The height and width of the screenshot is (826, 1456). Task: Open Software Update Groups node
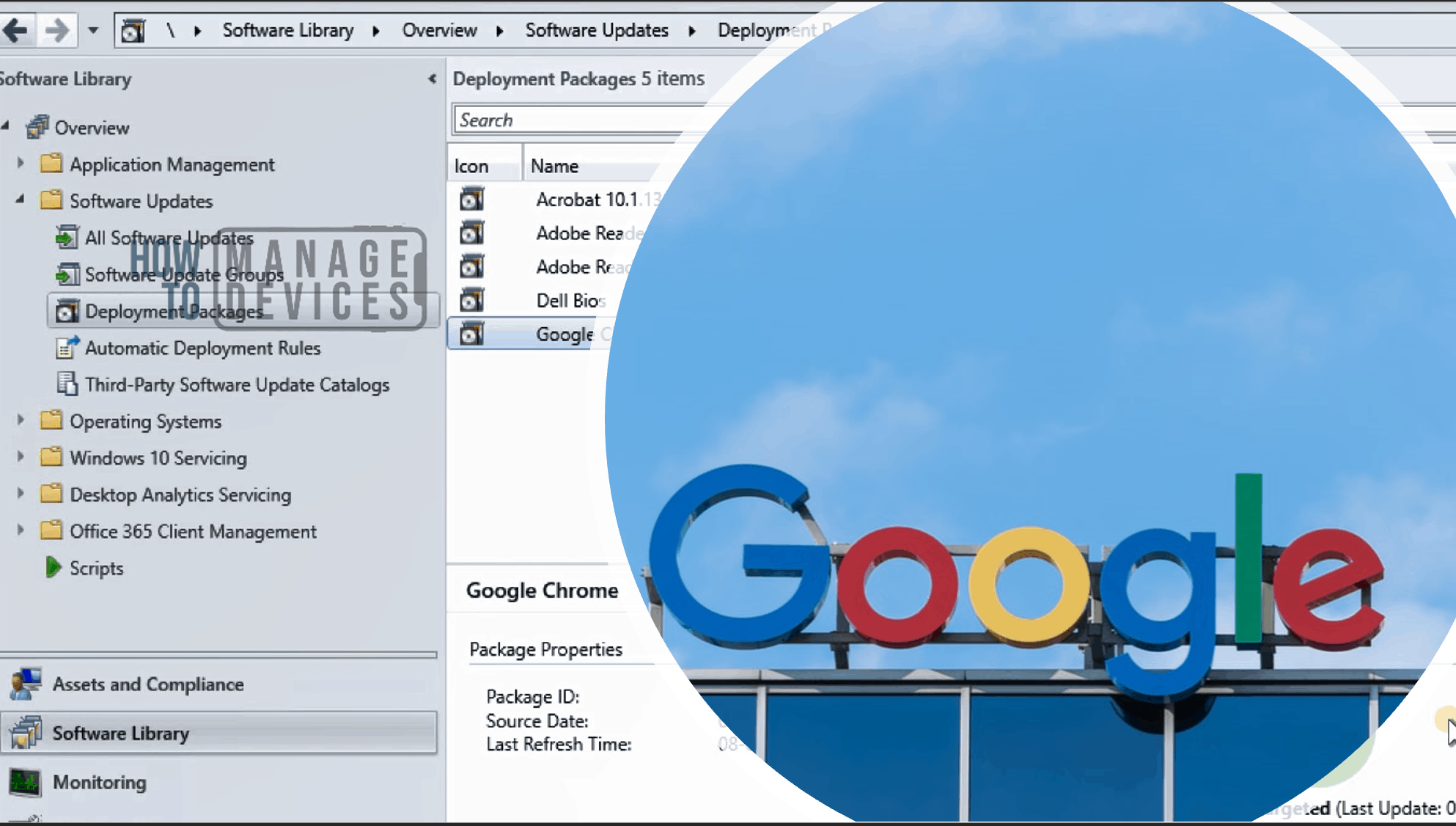pyautogui.click(x=183, y=274)
